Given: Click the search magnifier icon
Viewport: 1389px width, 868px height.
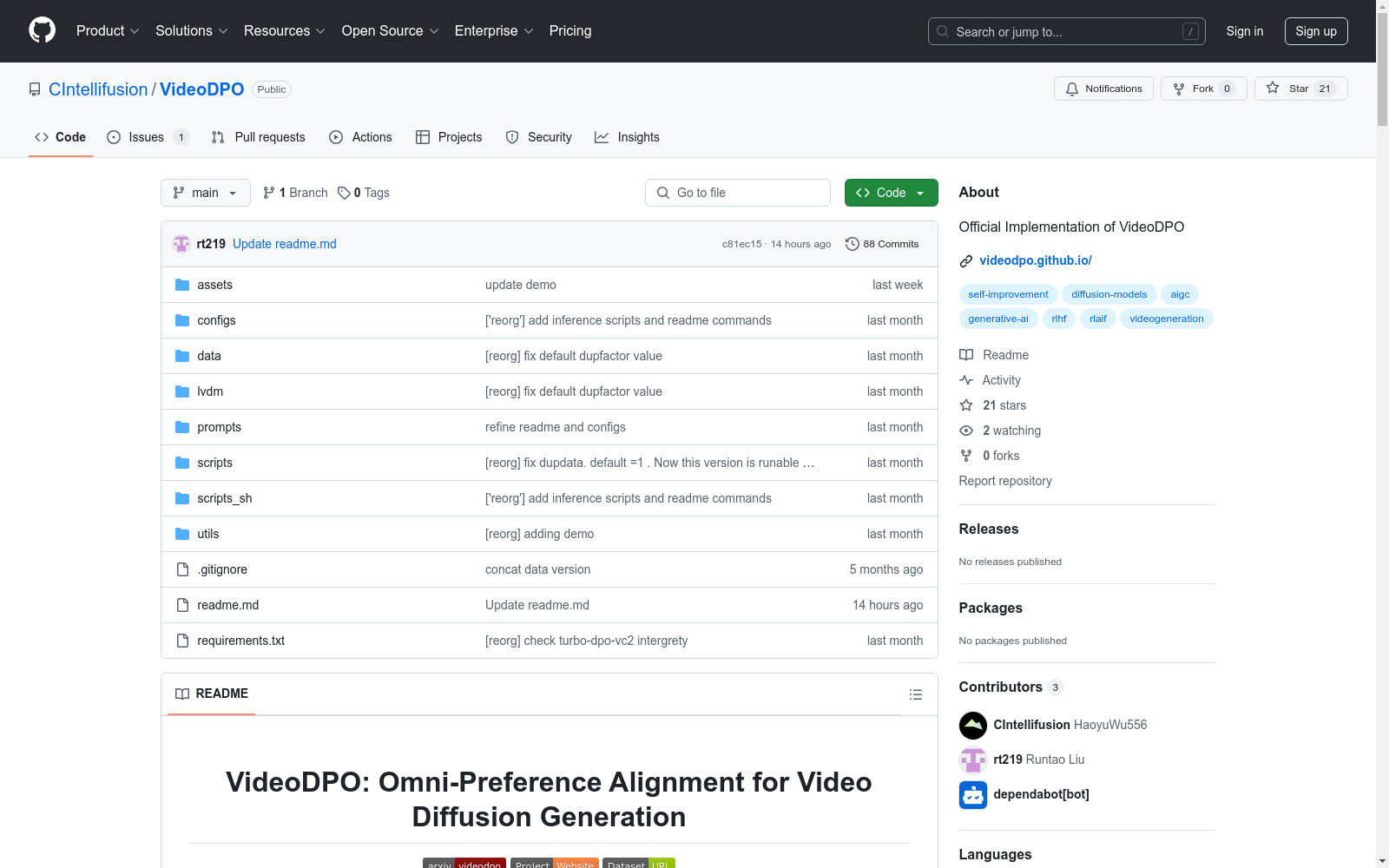Looking at the screenshot, I should (943, 31).
